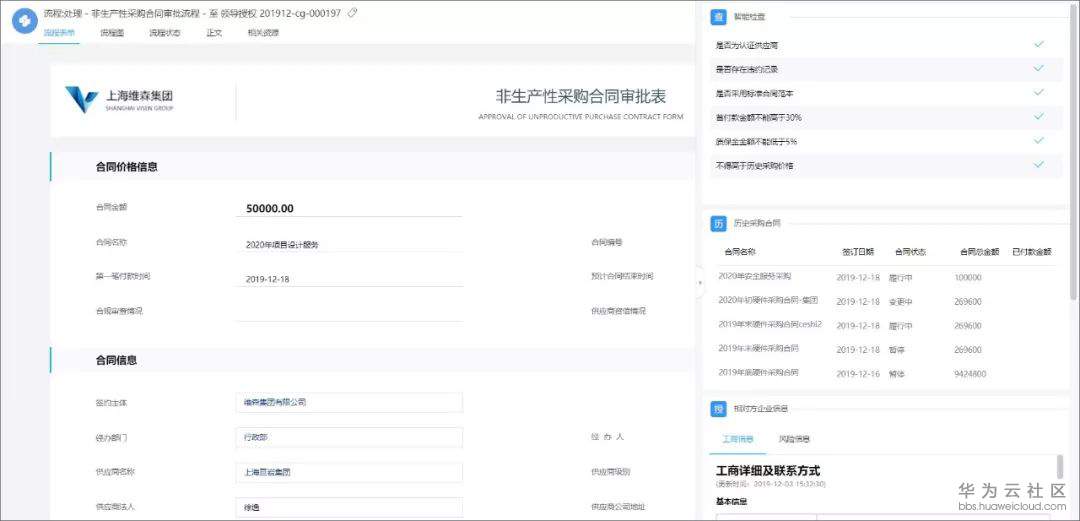Click the blue round app logo icon
The image size is (1080, 521).
point(25,21)
